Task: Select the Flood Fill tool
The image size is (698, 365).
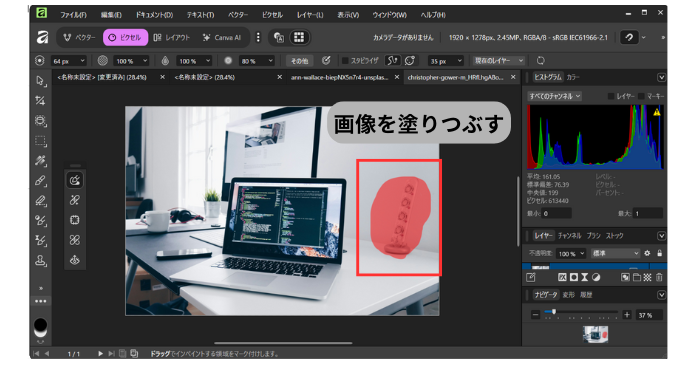Action: 41,161
